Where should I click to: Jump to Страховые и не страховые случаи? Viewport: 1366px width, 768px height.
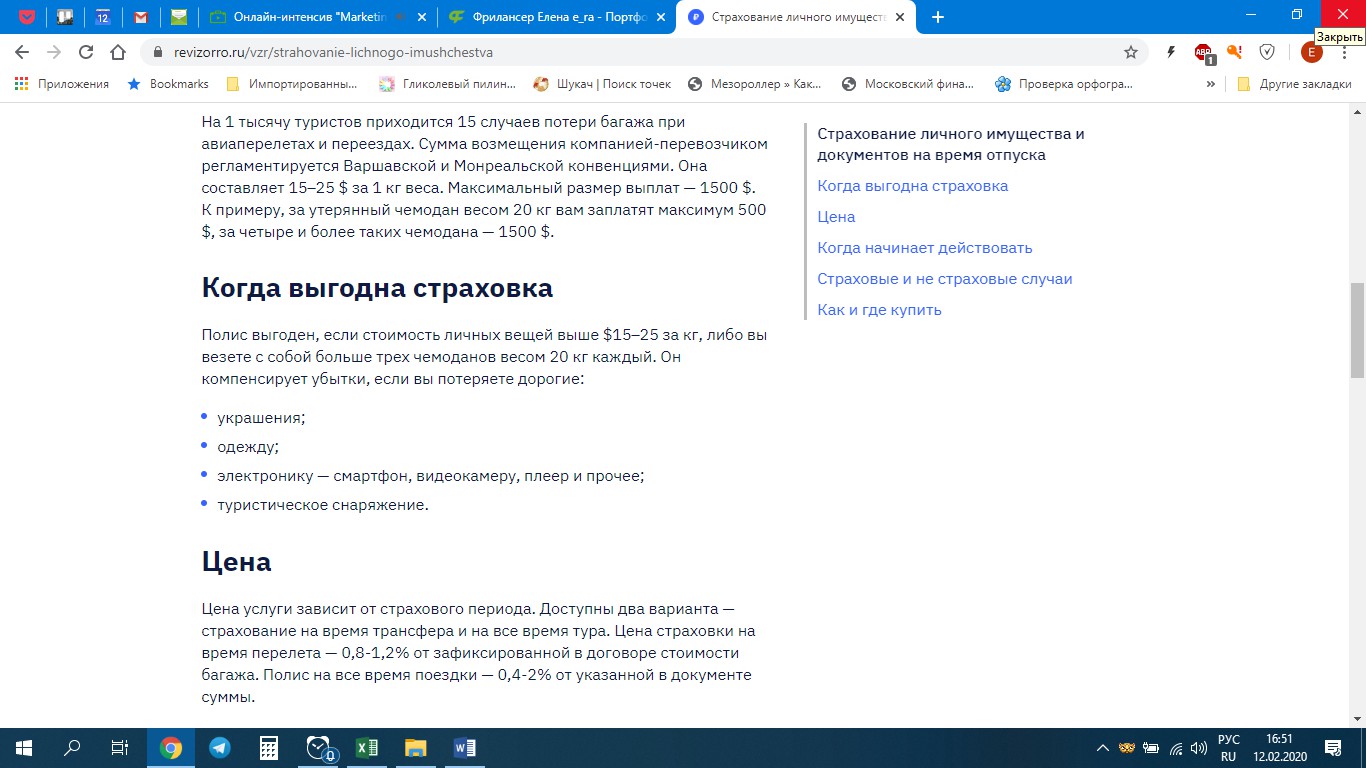tap(944, 279)
